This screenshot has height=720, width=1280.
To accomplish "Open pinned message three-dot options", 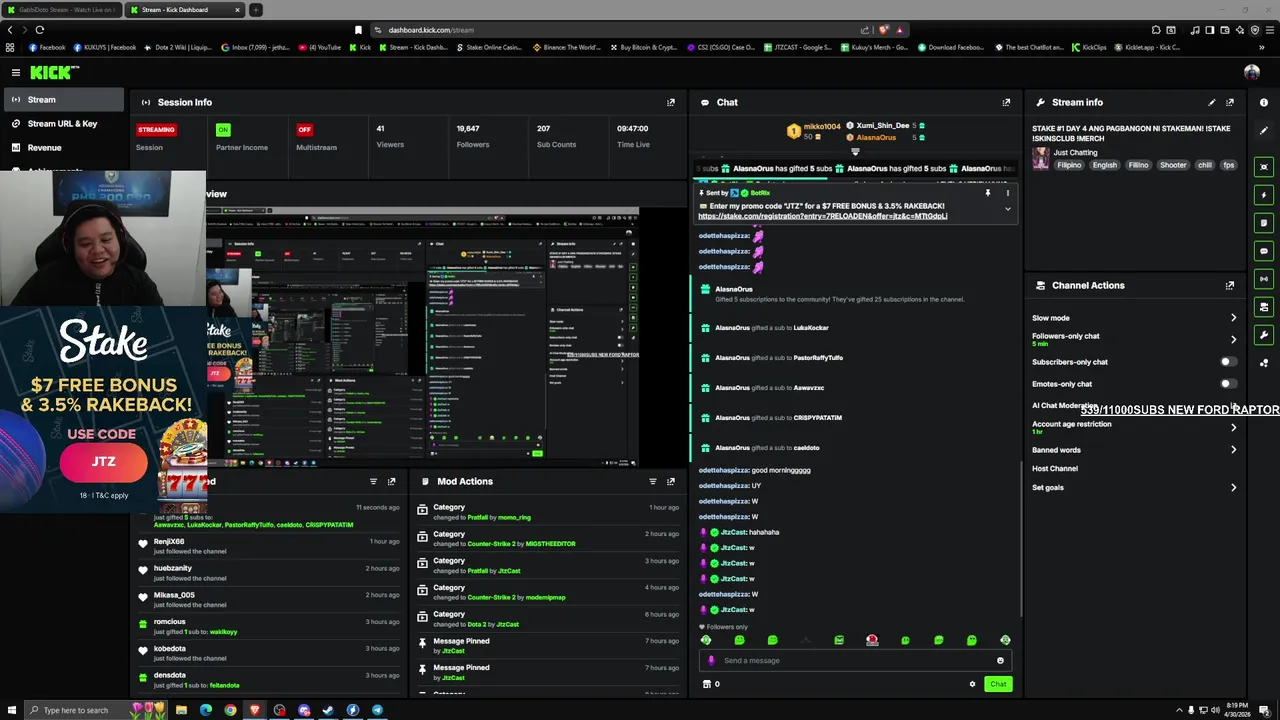I will click(x=1008, y=193).
